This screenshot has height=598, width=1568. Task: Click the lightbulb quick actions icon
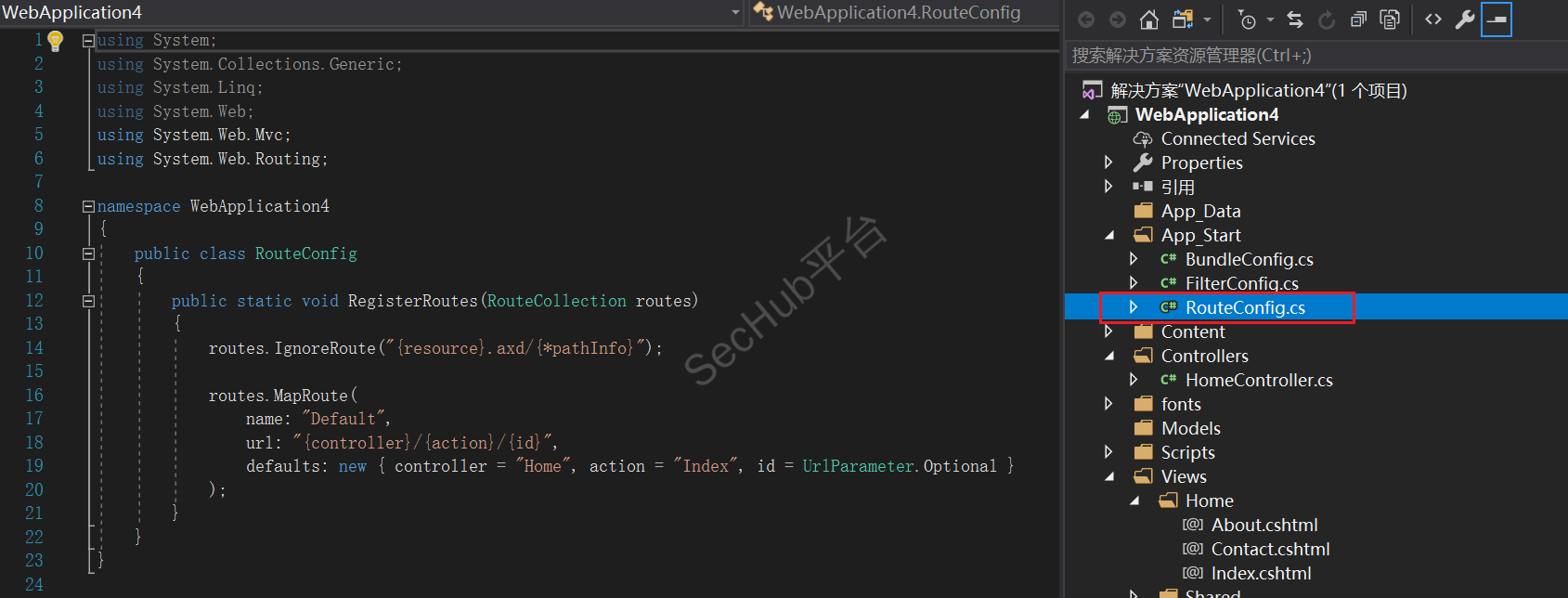tap(56, 41)
